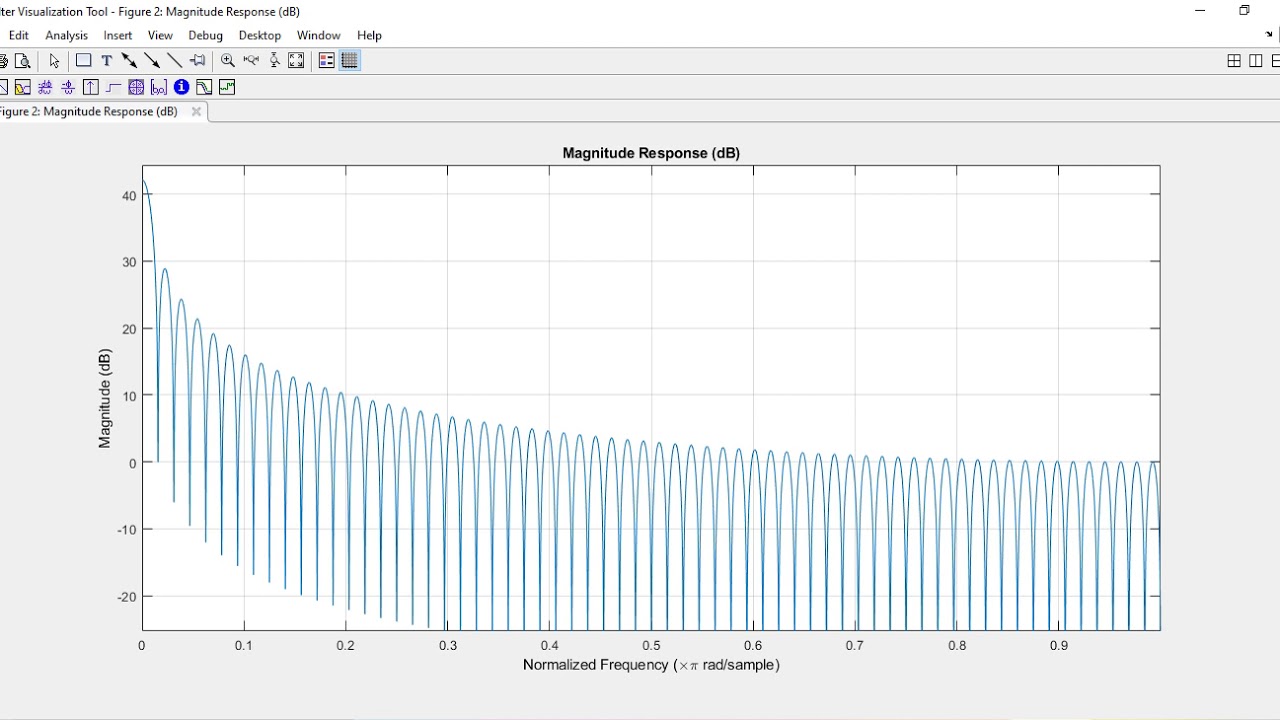Open the View menu
1280x720 pixels.
tap(160, 35)
